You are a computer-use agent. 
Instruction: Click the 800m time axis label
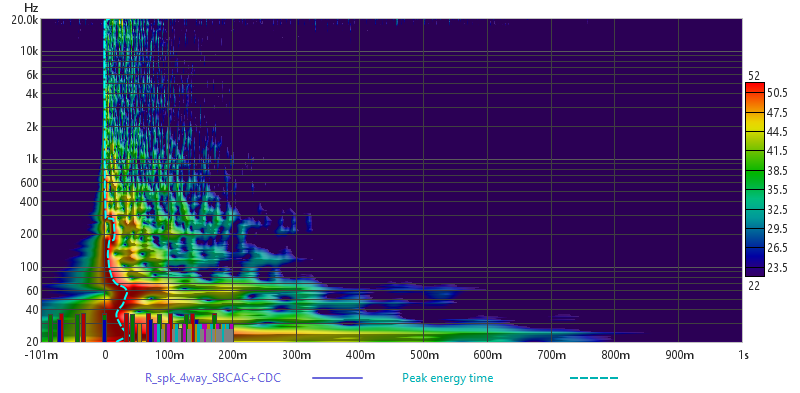pyautogui.click(x=615, y=354)
